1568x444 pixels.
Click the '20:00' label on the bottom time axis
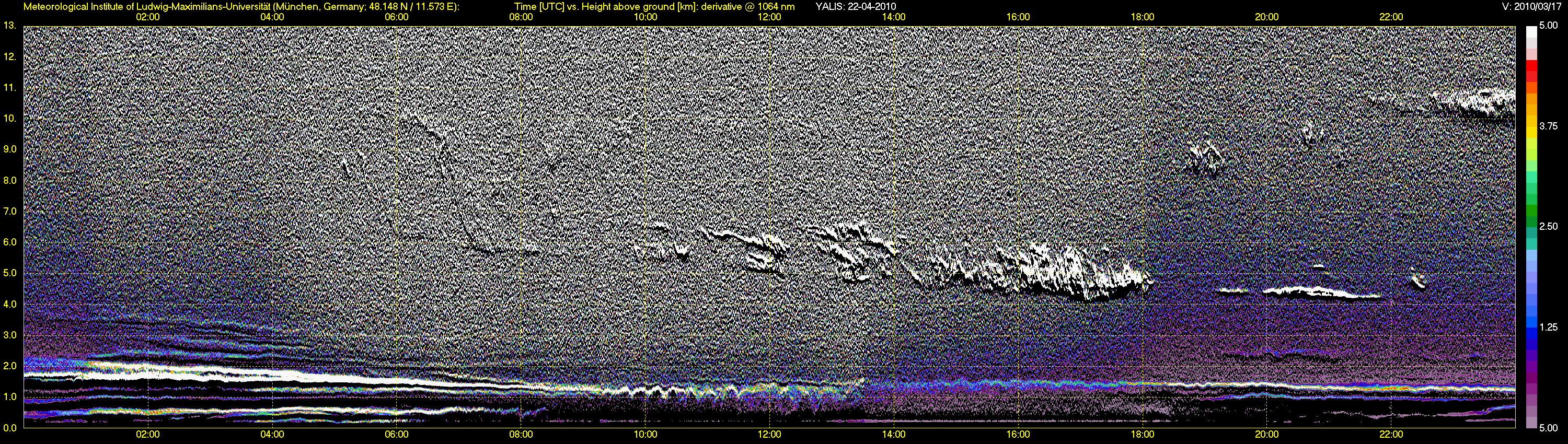(x=1267, y=435)
